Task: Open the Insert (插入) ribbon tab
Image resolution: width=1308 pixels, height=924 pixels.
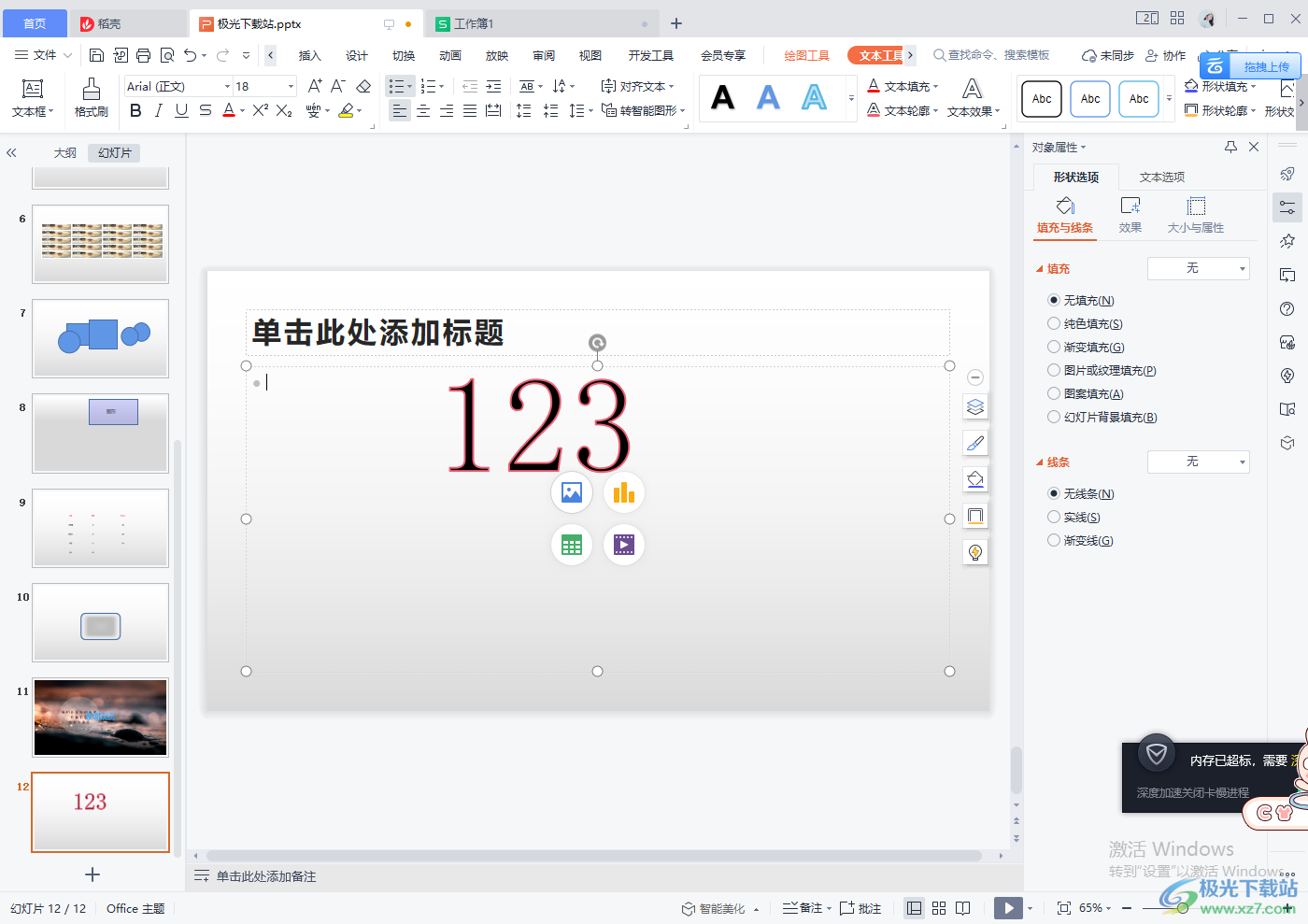Action: tap(309, 55)
